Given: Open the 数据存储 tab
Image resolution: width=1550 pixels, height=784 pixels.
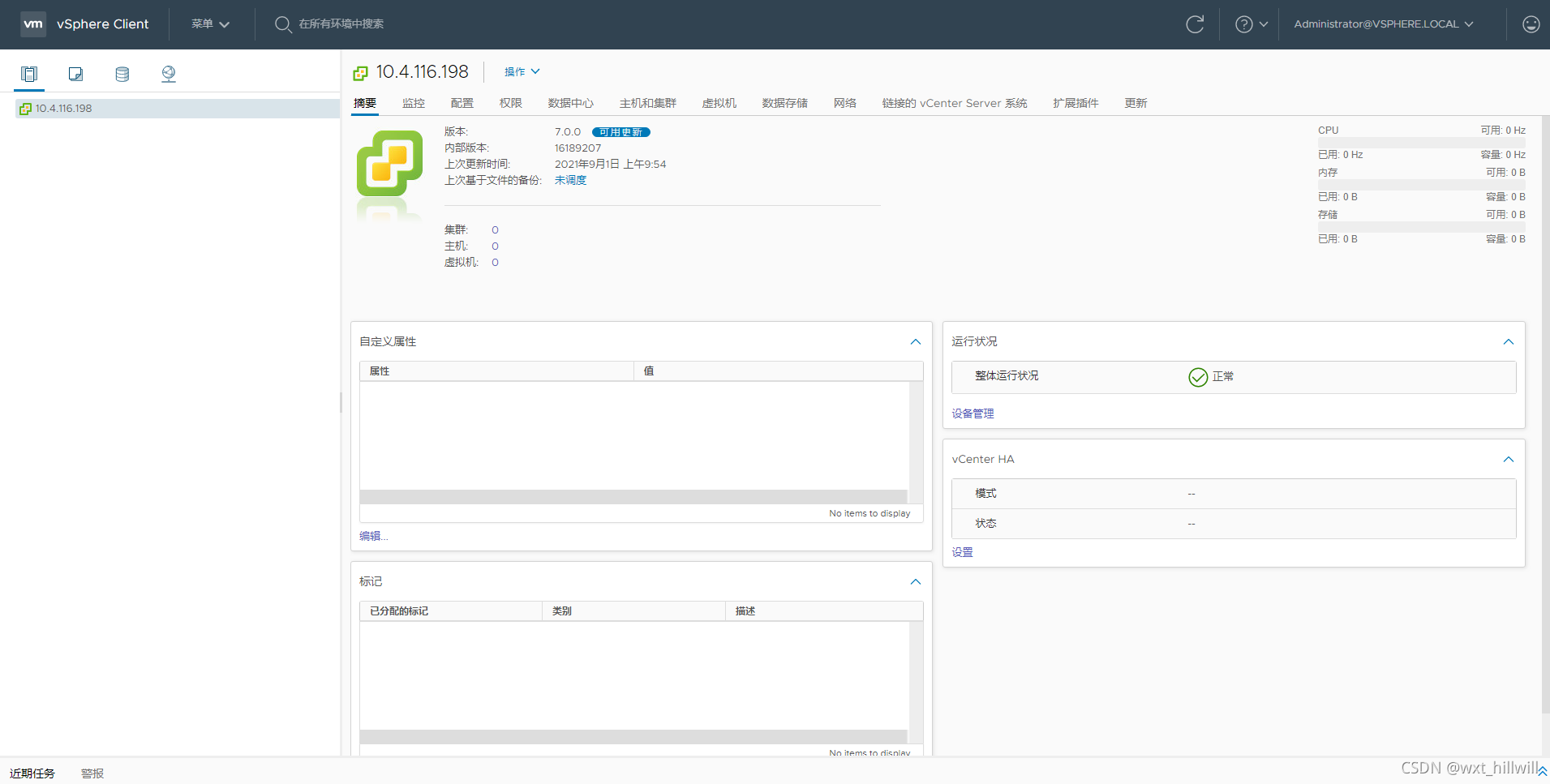Looking at the screenshot, I should (785, 103).
